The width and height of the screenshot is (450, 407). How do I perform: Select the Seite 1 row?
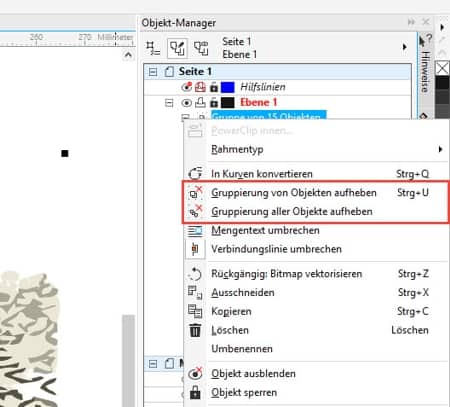click(x=277, y=72)
